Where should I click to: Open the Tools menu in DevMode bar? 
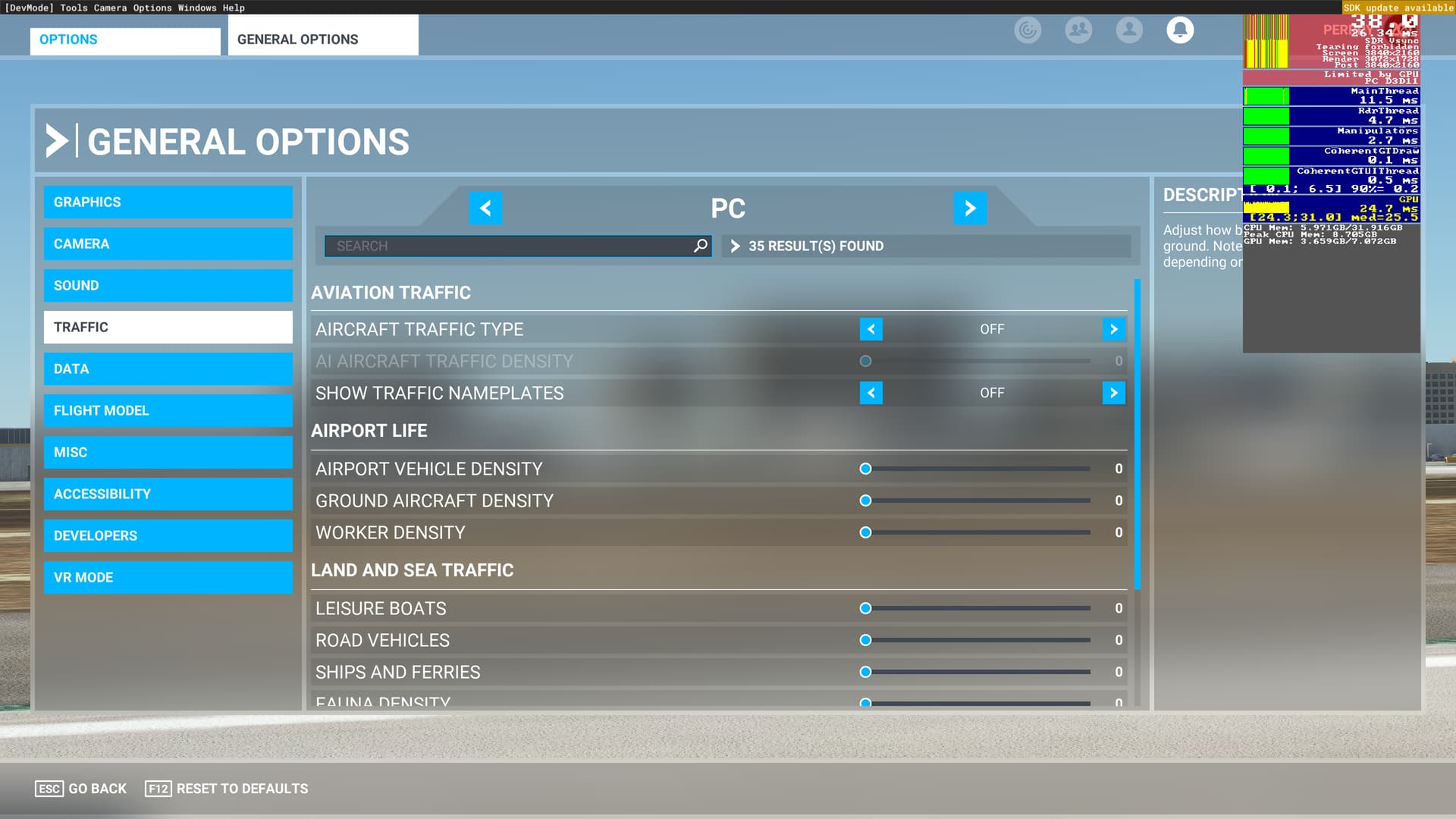tap(74, 8)
